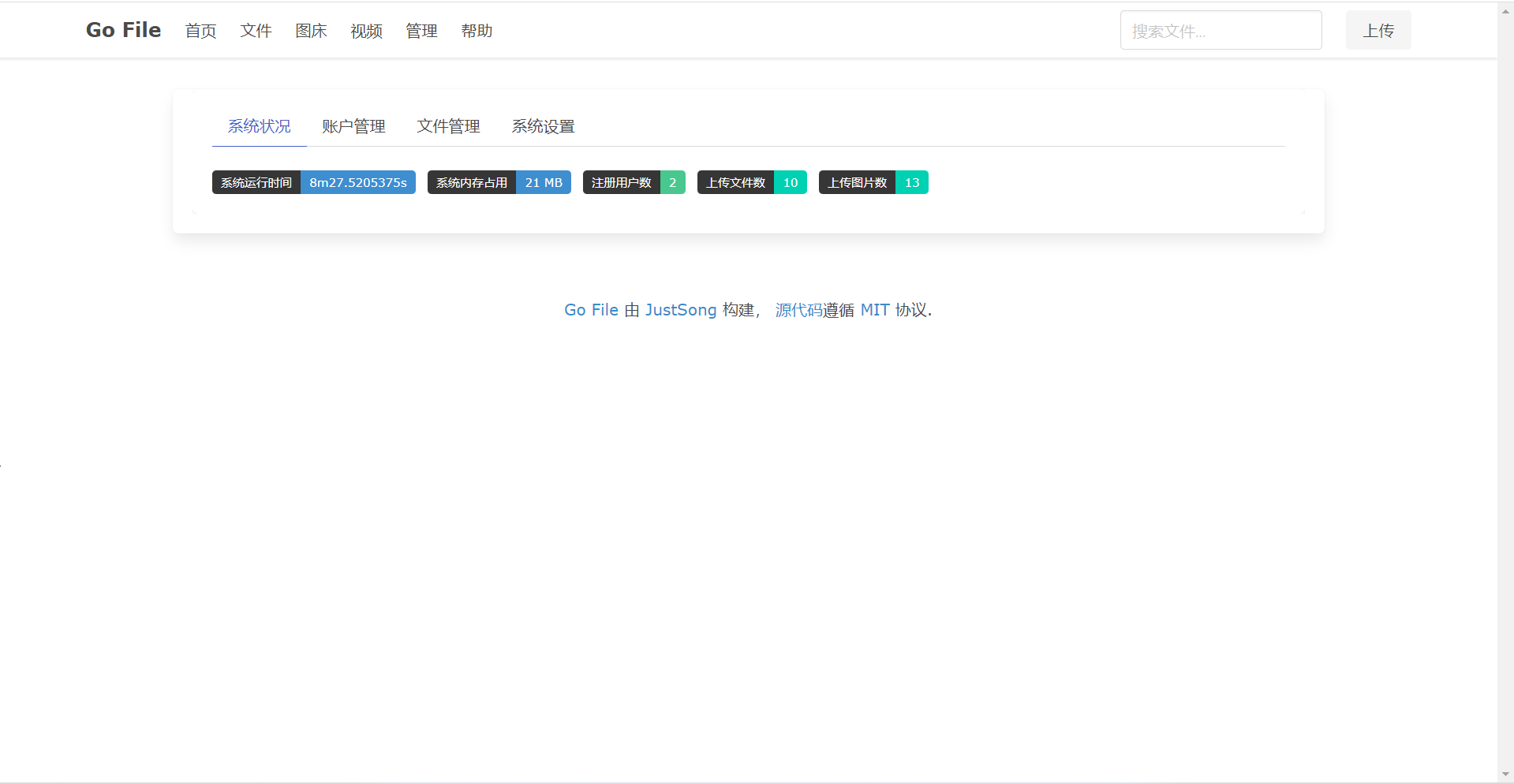Open the 图床 image hosting page
Viewport: 1514px width, 784px height.
pos(311,31)
